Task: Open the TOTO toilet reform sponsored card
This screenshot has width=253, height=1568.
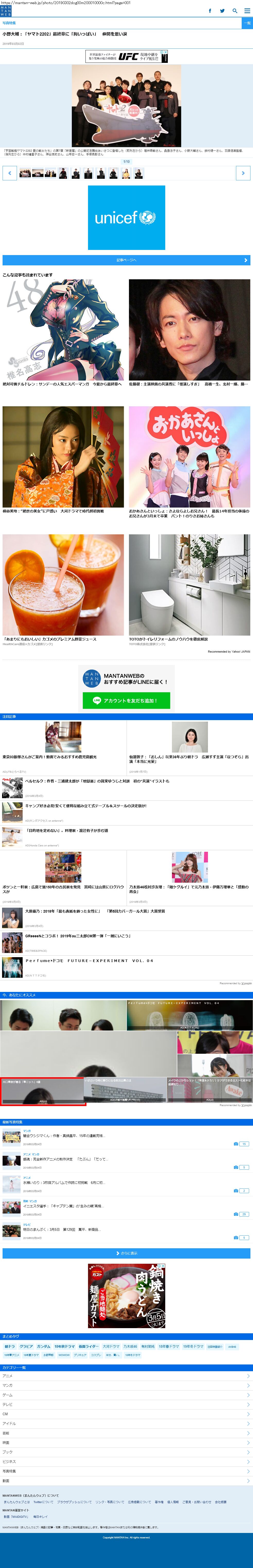Action: click(190, 591)
